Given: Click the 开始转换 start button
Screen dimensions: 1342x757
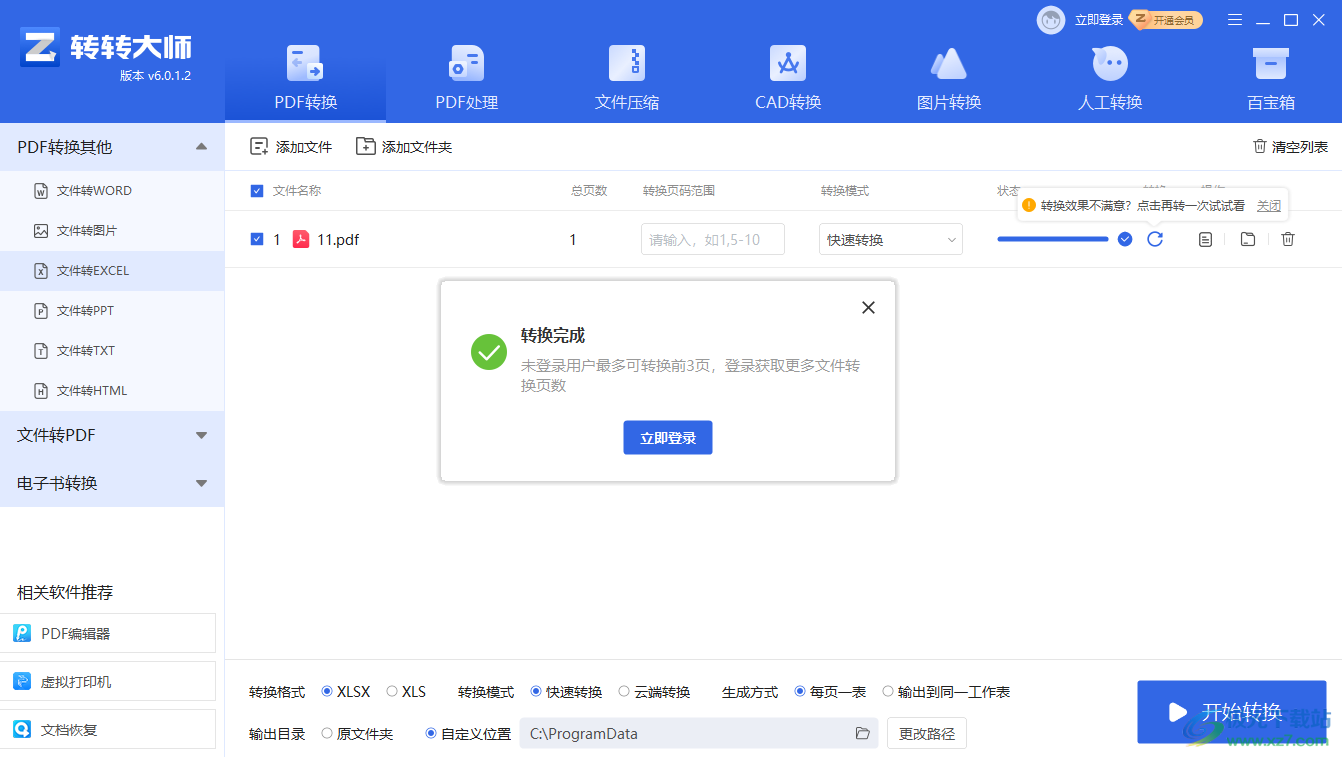Looking at the screenshot, I should [x=1232, y=712].
